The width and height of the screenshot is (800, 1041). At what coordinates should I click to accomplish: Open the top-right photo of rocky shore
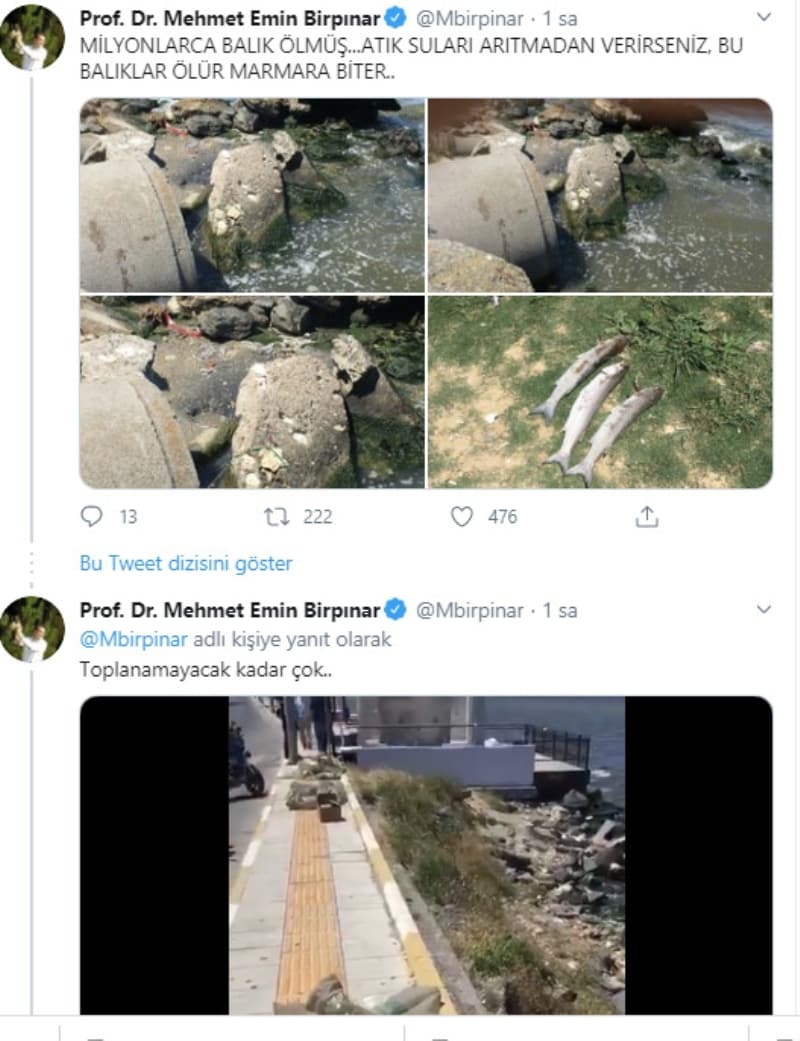tap(600, 195)
